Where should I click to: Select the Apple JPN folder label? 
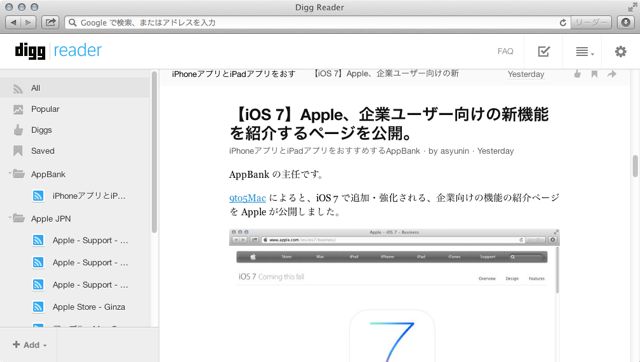tap(51, 219)
